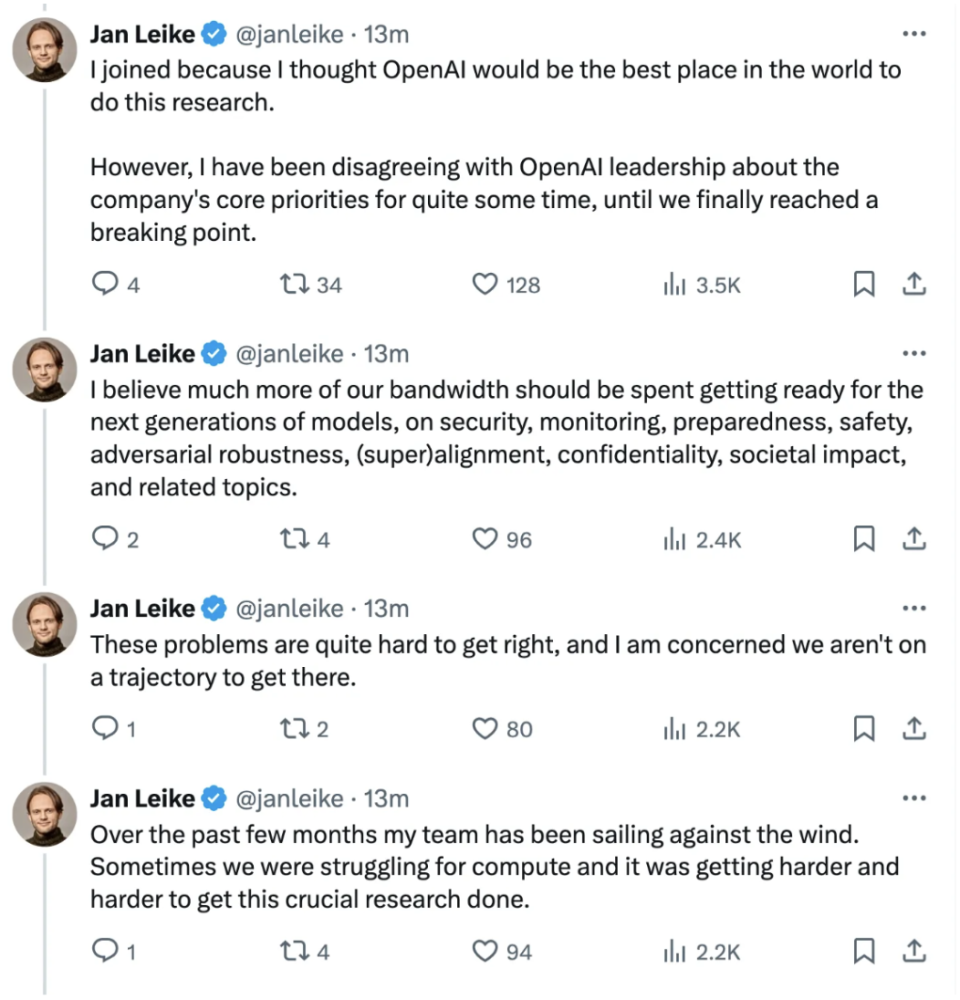This screenshot has width=960, height=1000.
Task: Retweet the 'sailing against the wind' tweet
Action: [x=305, y=952]
